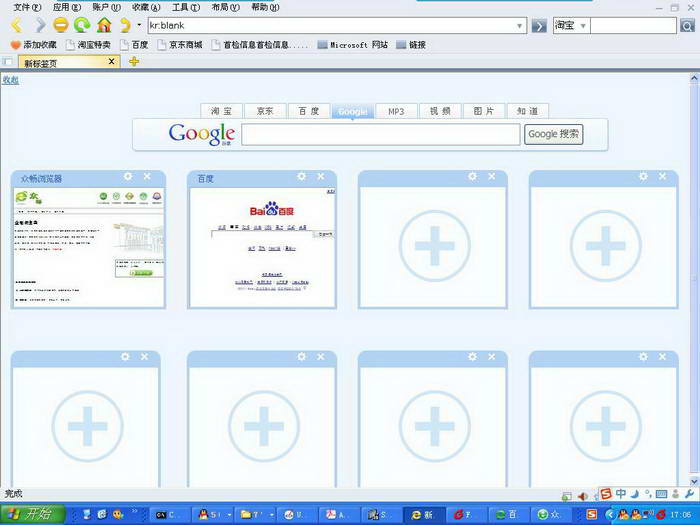Open the 淘宝特卖 bookmark
This screenshot has height=525, width=700.
(x=88, y=45)
